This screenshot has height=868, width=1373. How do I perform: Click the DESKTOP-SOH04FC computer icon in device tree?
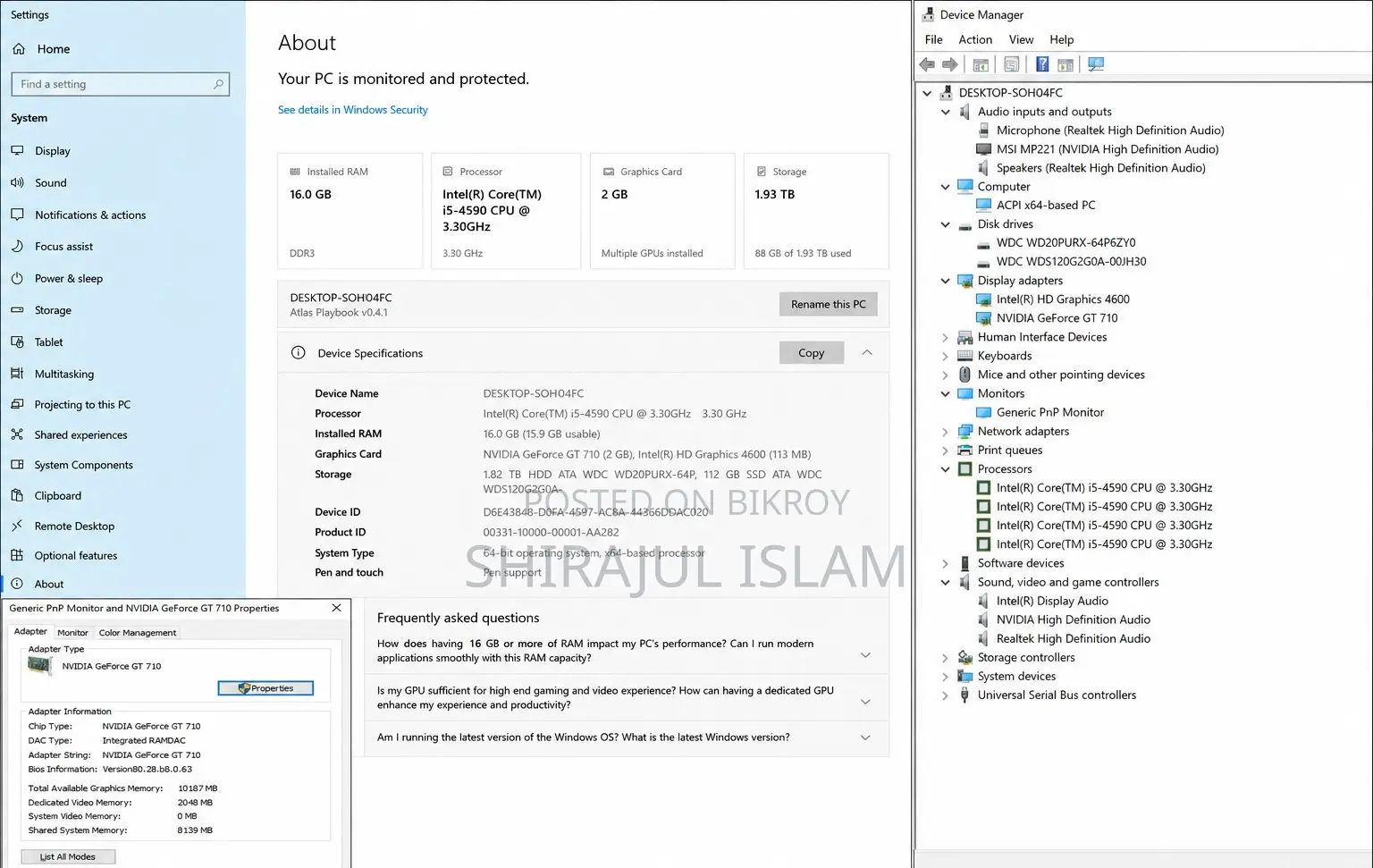point(947,93)
